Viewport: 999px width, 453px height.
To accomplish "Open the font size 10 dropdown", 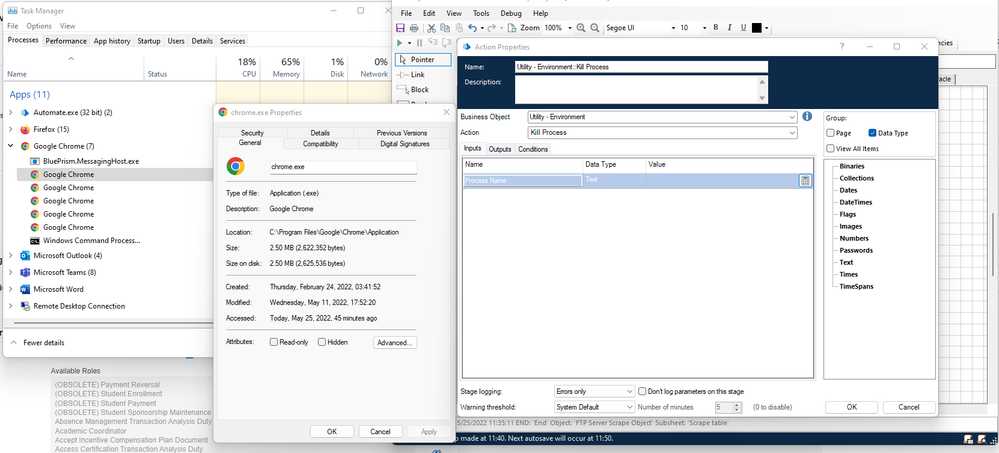I will [704, 28].
